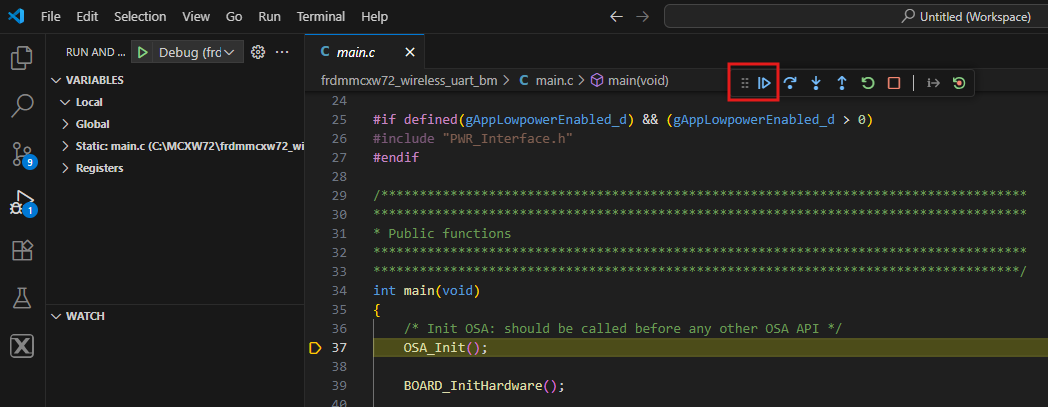Start debugging with green play button
1048x407 pixels.
pos(142,52)
